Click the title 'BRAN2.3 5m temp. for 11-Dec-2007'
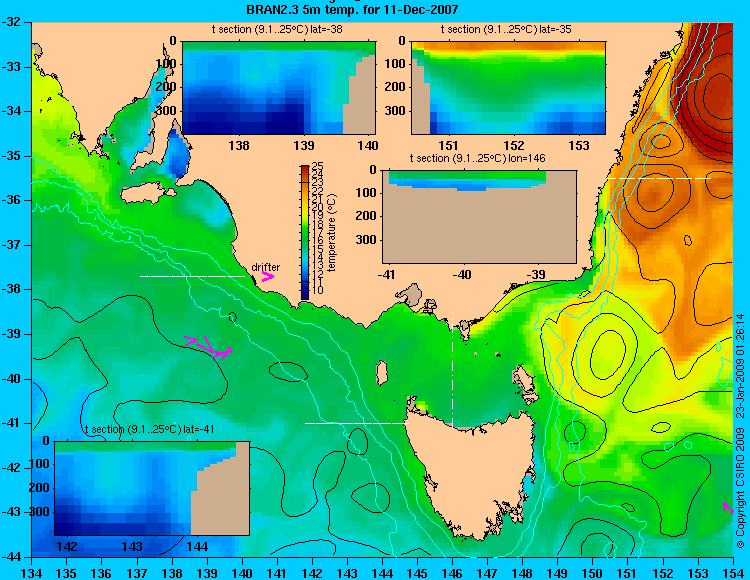This screenshot has width=750, height=580. click(352, 9)
